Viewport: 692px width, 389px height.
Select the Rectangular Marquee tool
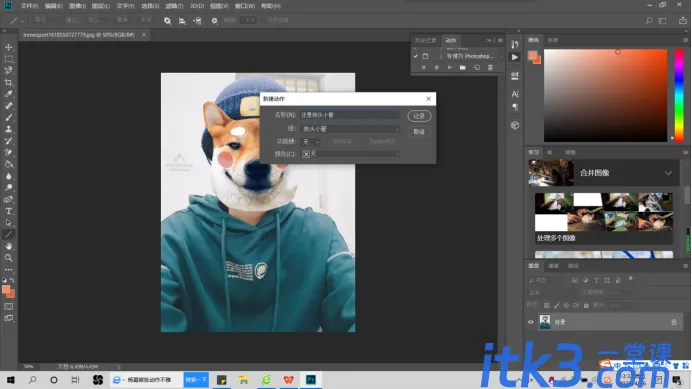click(9, 59)
